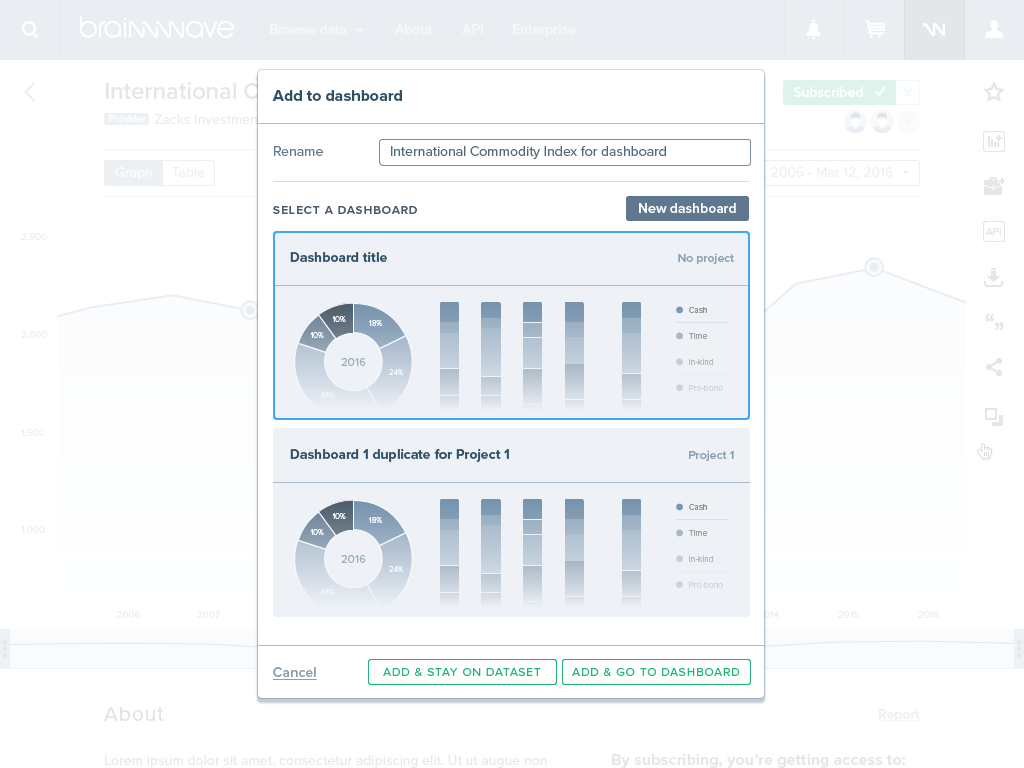Open the brainwave logo home link

156,28
